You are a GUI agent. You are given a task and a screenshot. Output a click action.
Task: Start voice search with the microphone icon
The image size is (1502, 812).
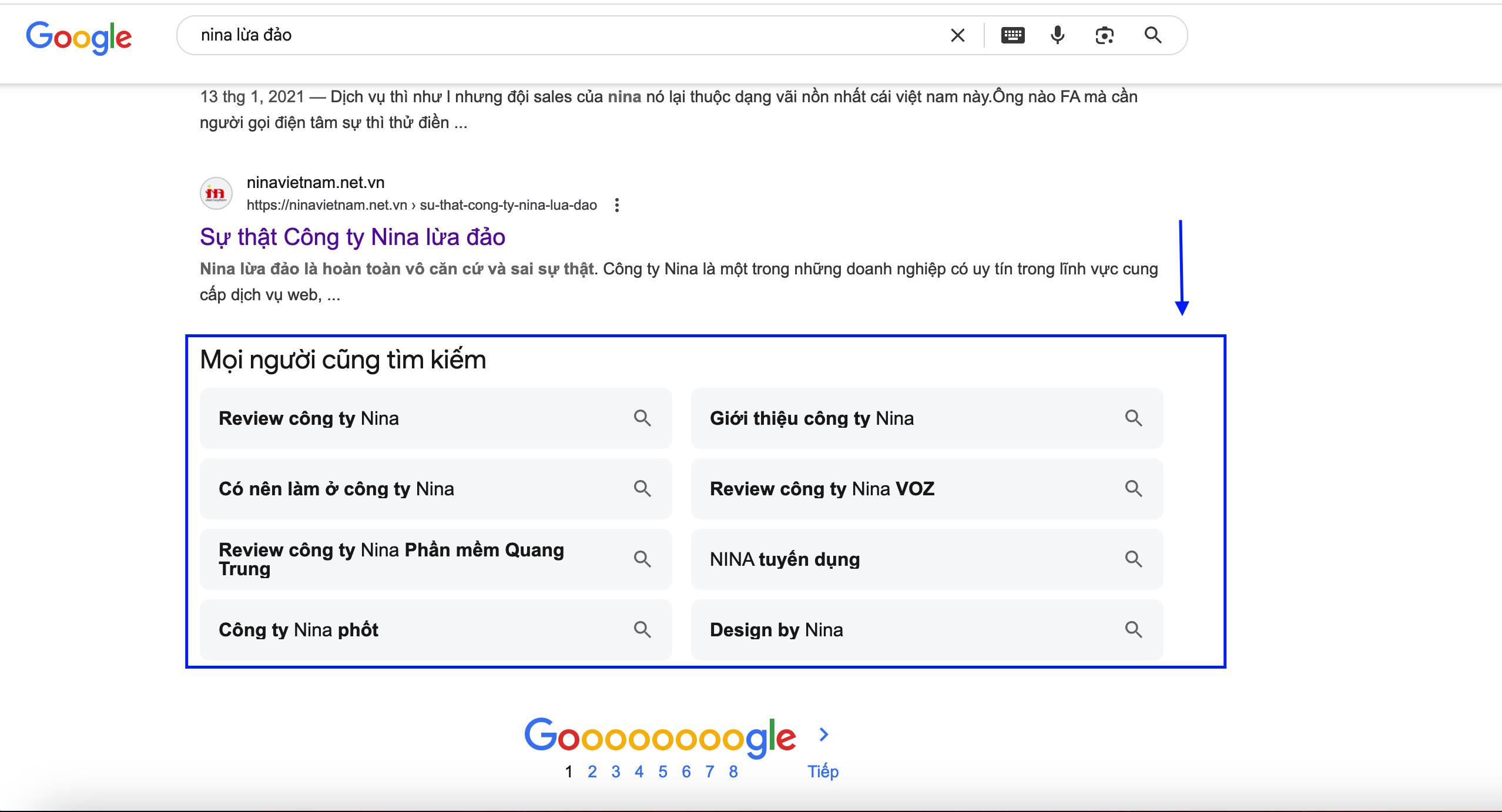[1058, 35]
